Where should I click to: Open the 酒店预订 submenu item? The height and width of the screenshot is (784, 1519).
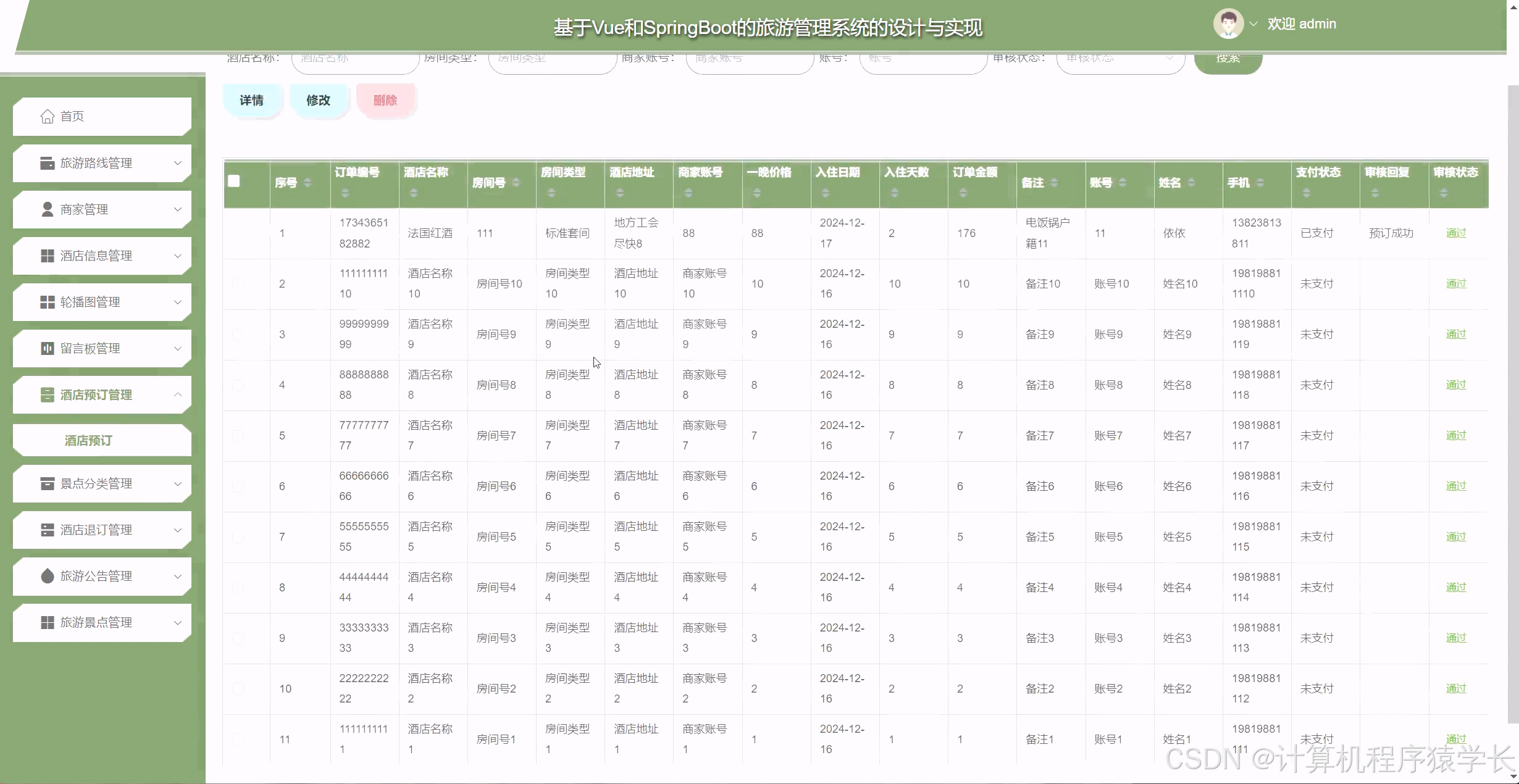[x=102, y=440]
